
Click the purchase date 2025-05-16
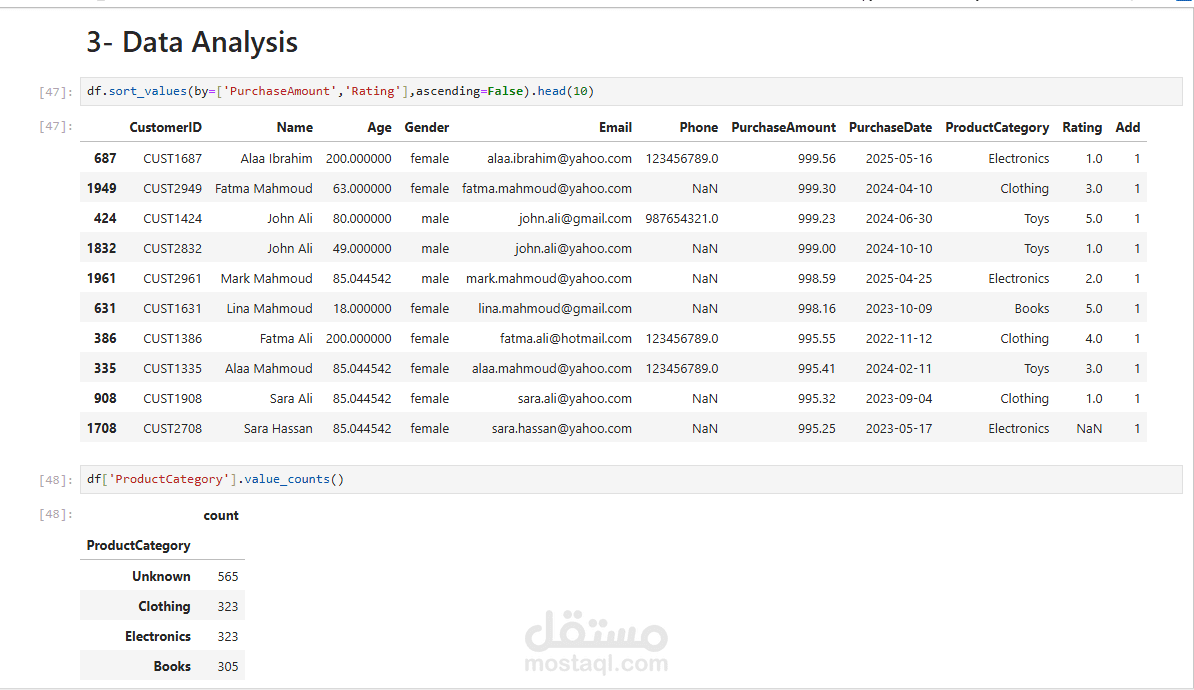pos(899,158)
